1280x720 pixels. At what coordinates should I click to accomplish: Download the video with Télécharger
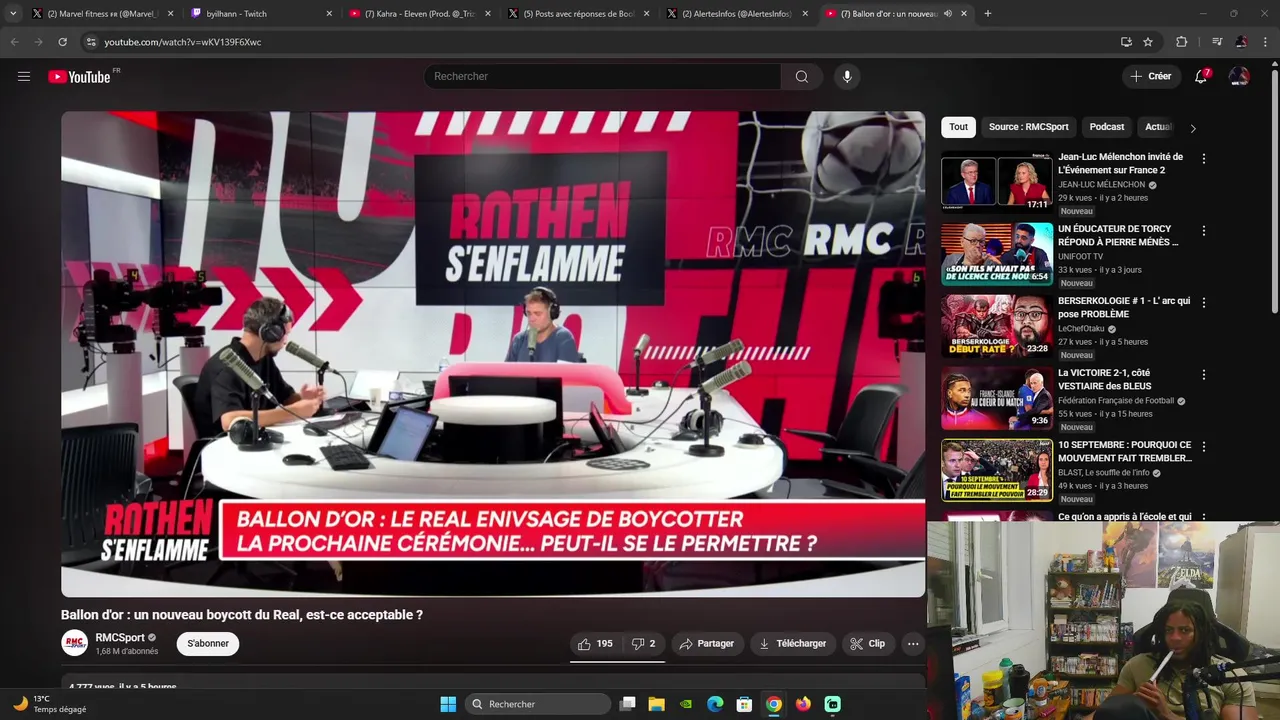[792, 644]
